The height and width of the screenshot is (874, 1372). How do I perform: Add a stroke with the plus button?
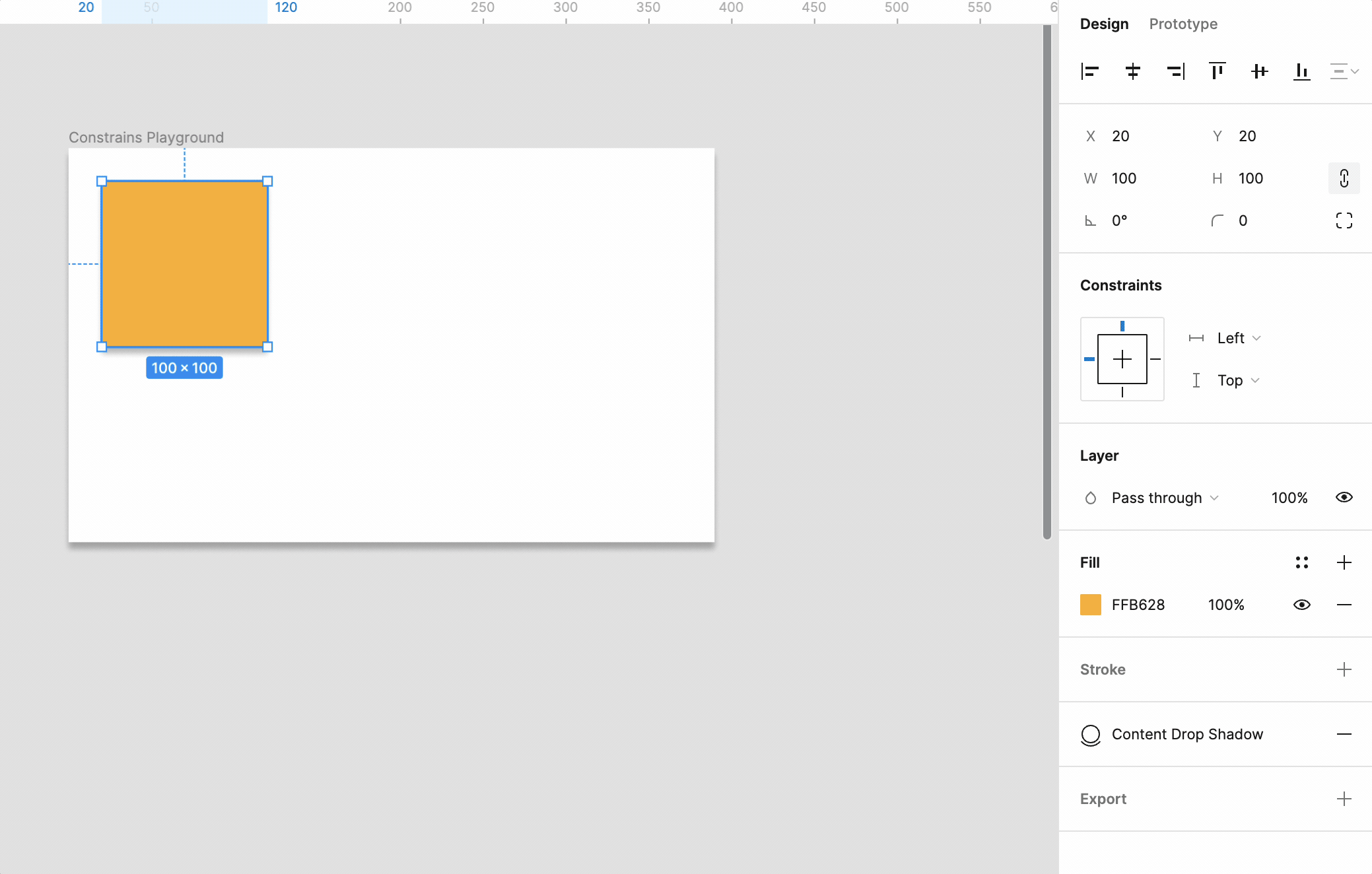1344,669
